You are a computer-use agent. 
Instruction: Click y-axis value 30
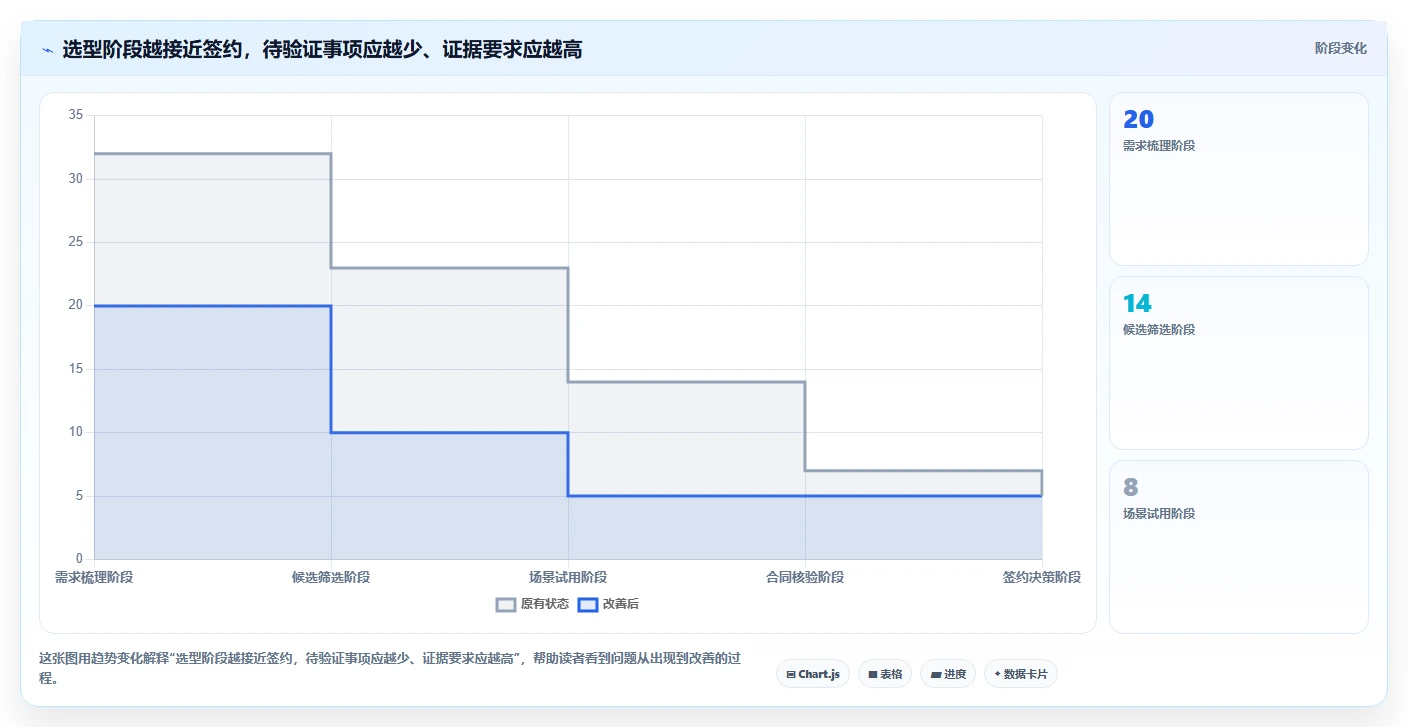[76, 179]
